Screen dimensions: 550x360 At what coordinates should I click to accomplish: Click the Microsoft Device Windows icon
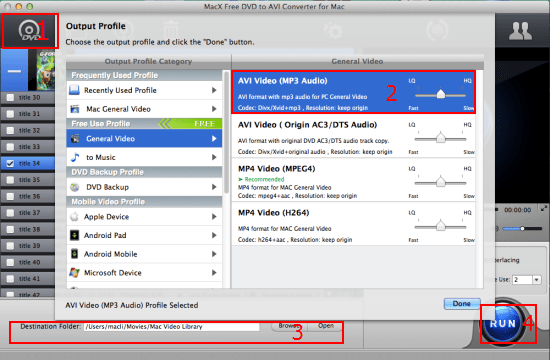coord(74,273)
